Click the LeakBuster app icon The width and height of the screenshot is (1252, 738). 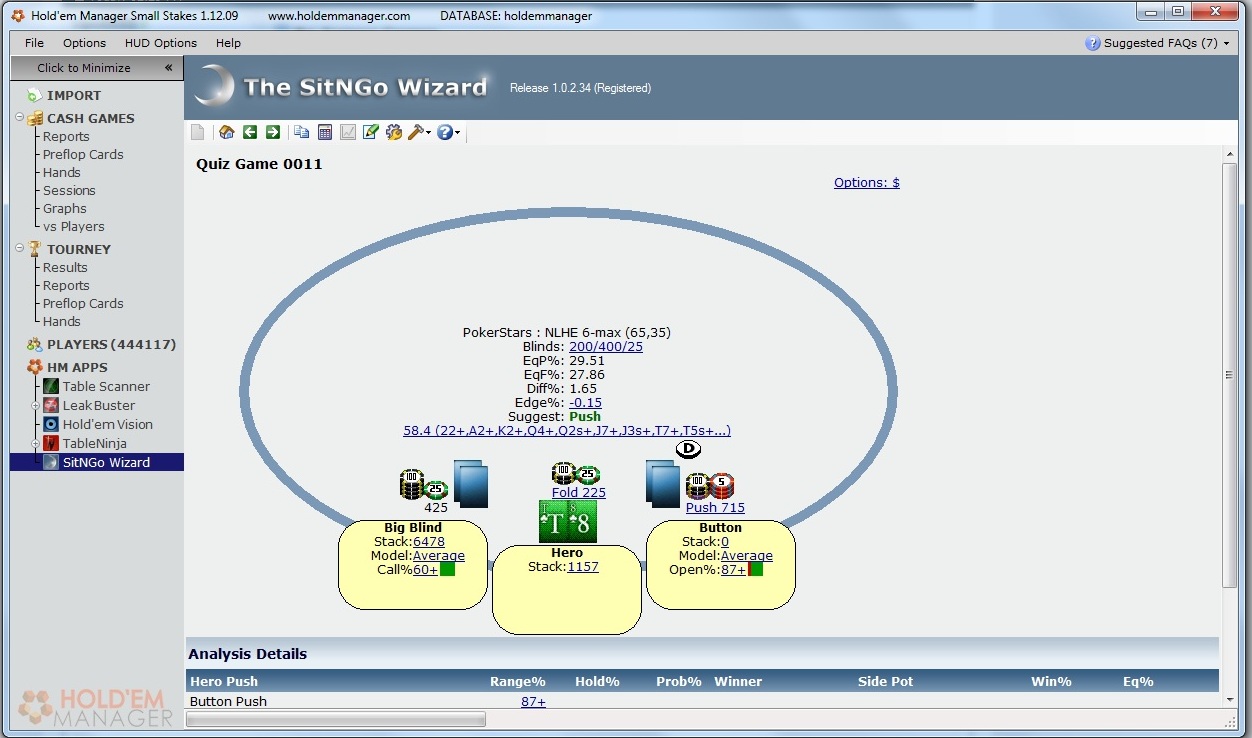pos(51,405)
